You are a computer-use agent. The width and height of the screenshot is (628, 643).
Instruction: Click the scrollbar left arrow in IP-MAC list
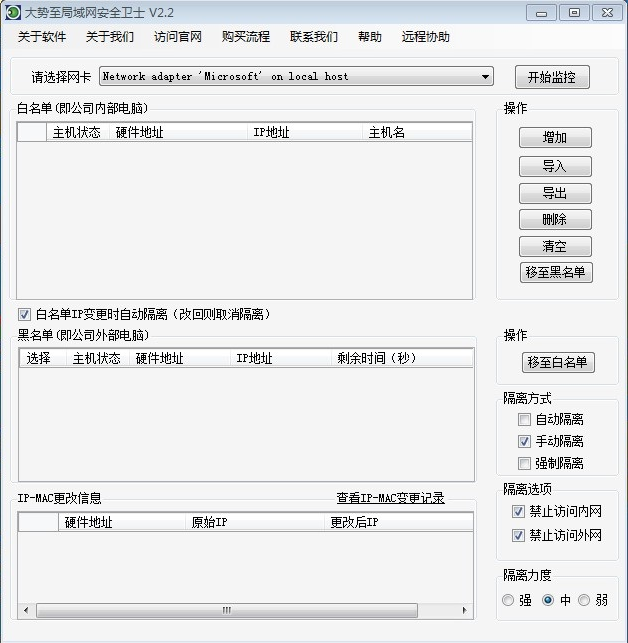coord(26,610)
